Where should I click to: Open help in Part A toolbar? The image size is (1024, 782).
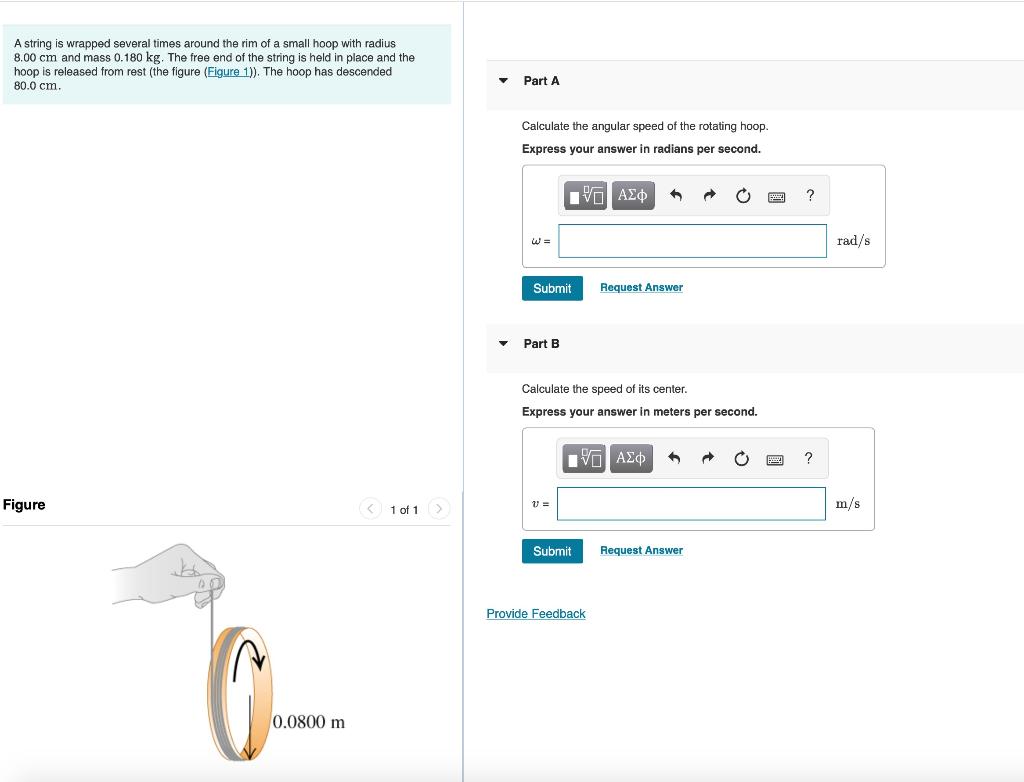pos(810,195)
